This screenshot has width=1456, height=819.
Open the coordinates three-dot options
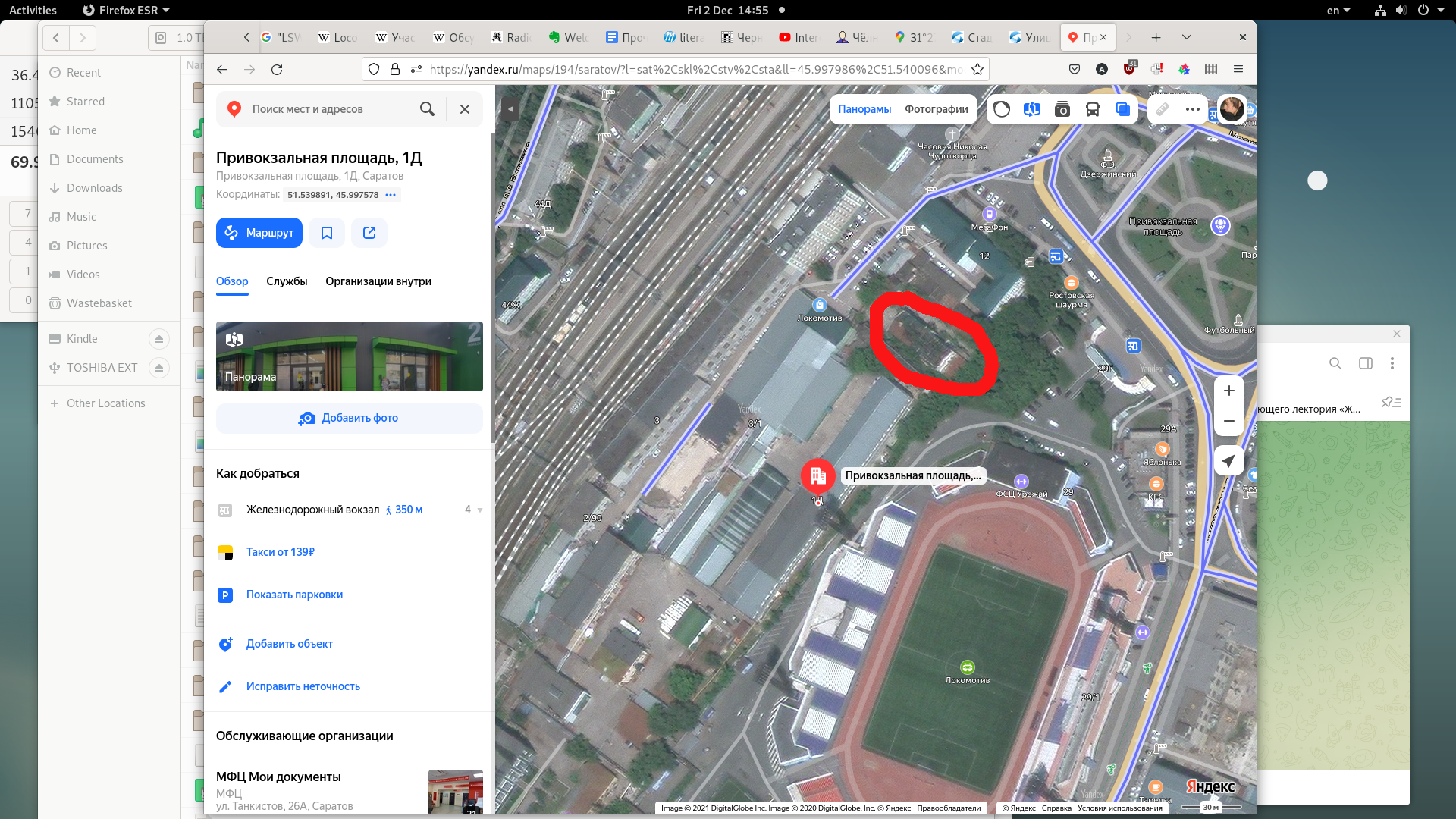pos(391,195)
